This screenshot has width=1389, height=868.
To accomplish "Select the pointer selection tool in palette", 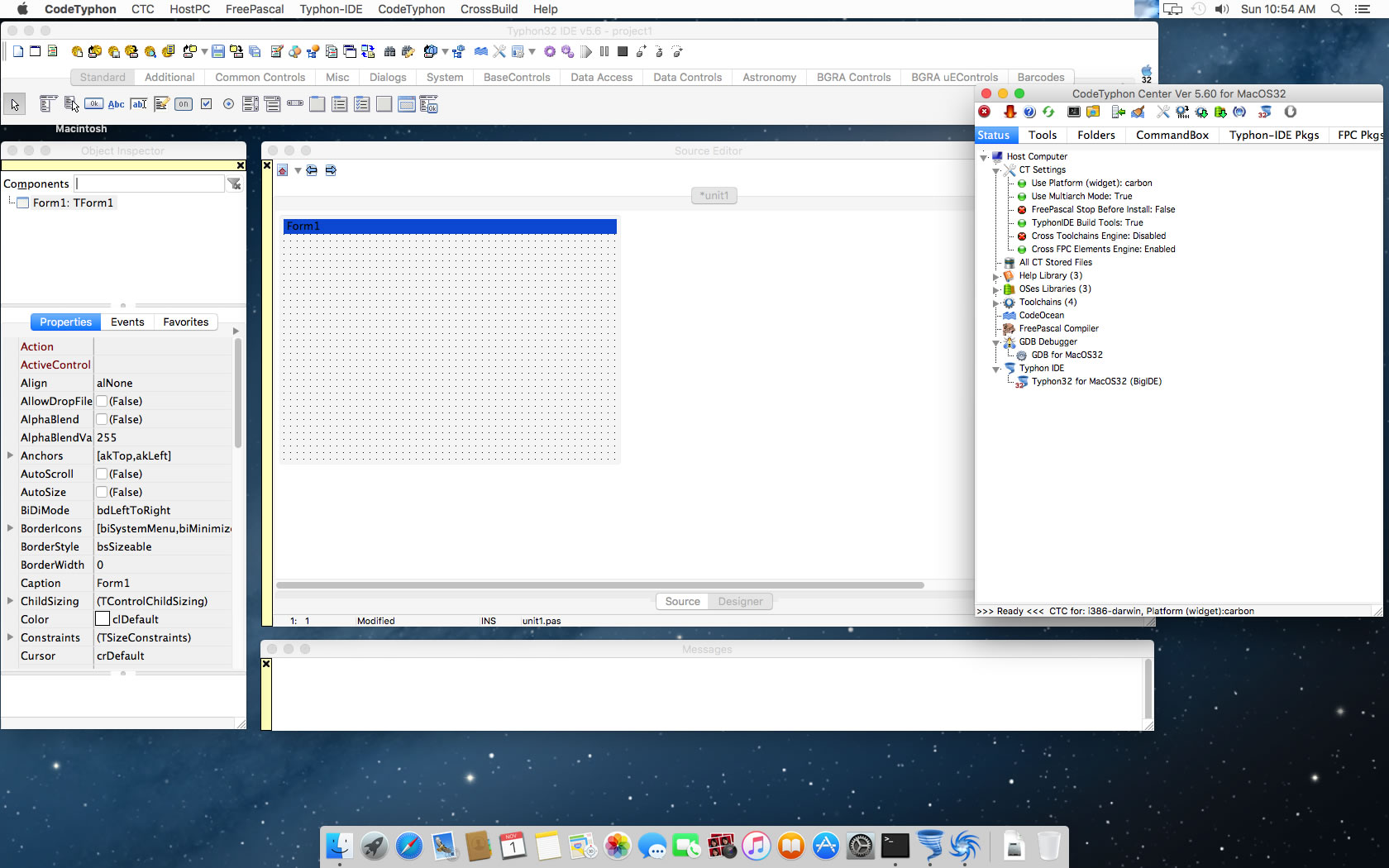I will 14,104.
